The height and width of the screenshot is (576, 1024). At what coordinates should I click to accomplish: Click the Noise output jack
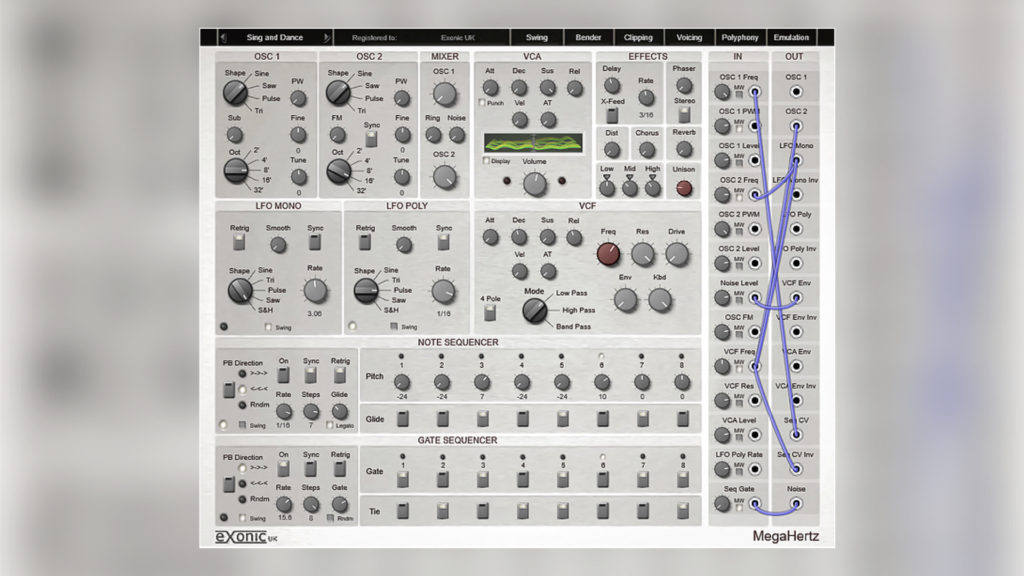click(x=796, y=503)
